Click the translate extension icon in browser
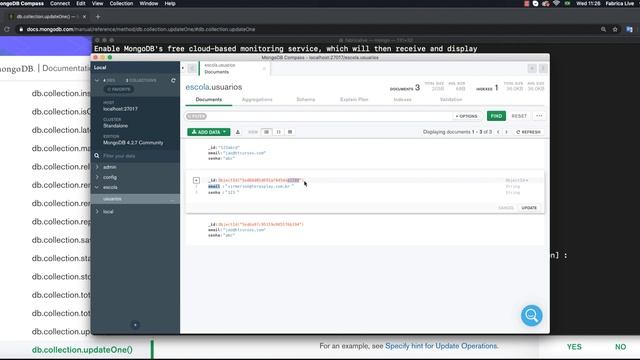The width and height of the screenshot is (640, 360). (x=629, y=29)
